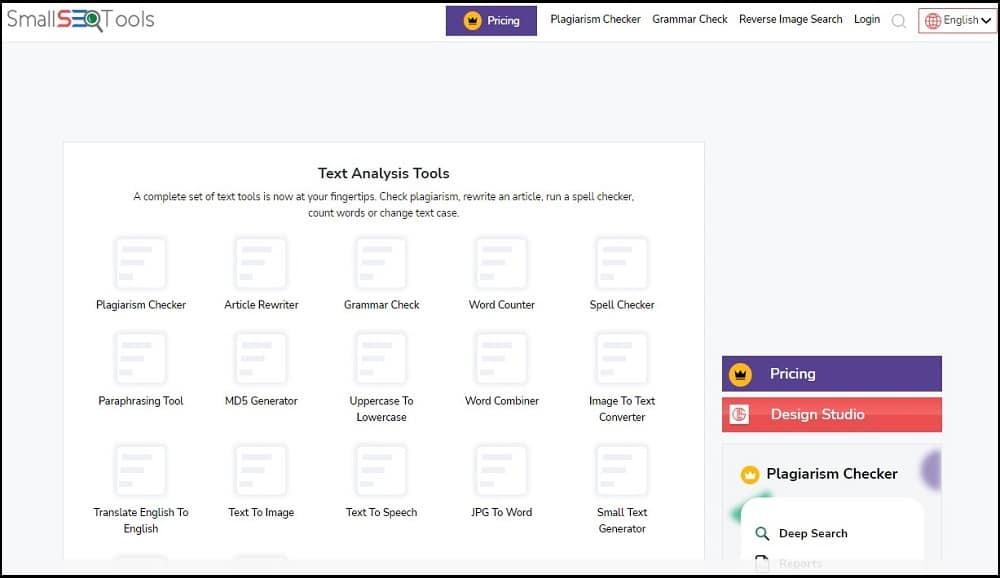Click the sidebar Plagiarism Checker card heading
The height and width of the screenshot is (578, 1000).
pyautogui.click(x=832, y=474)
